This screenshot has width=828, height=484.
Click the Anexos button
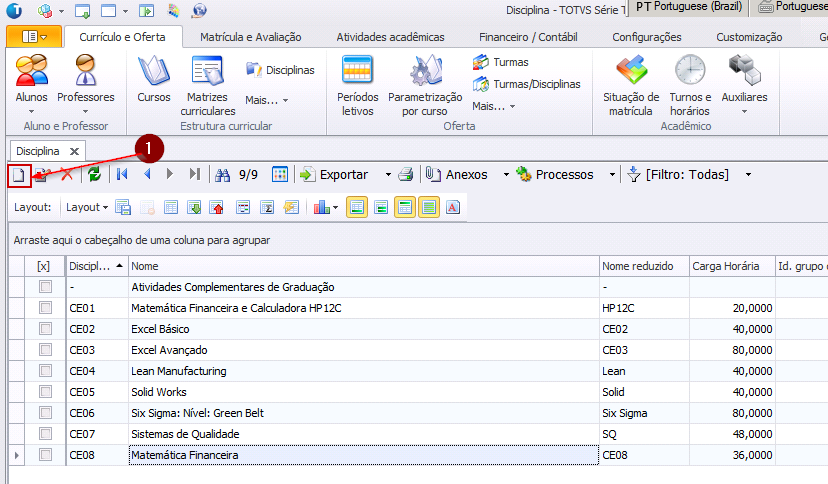click(457, 175)
